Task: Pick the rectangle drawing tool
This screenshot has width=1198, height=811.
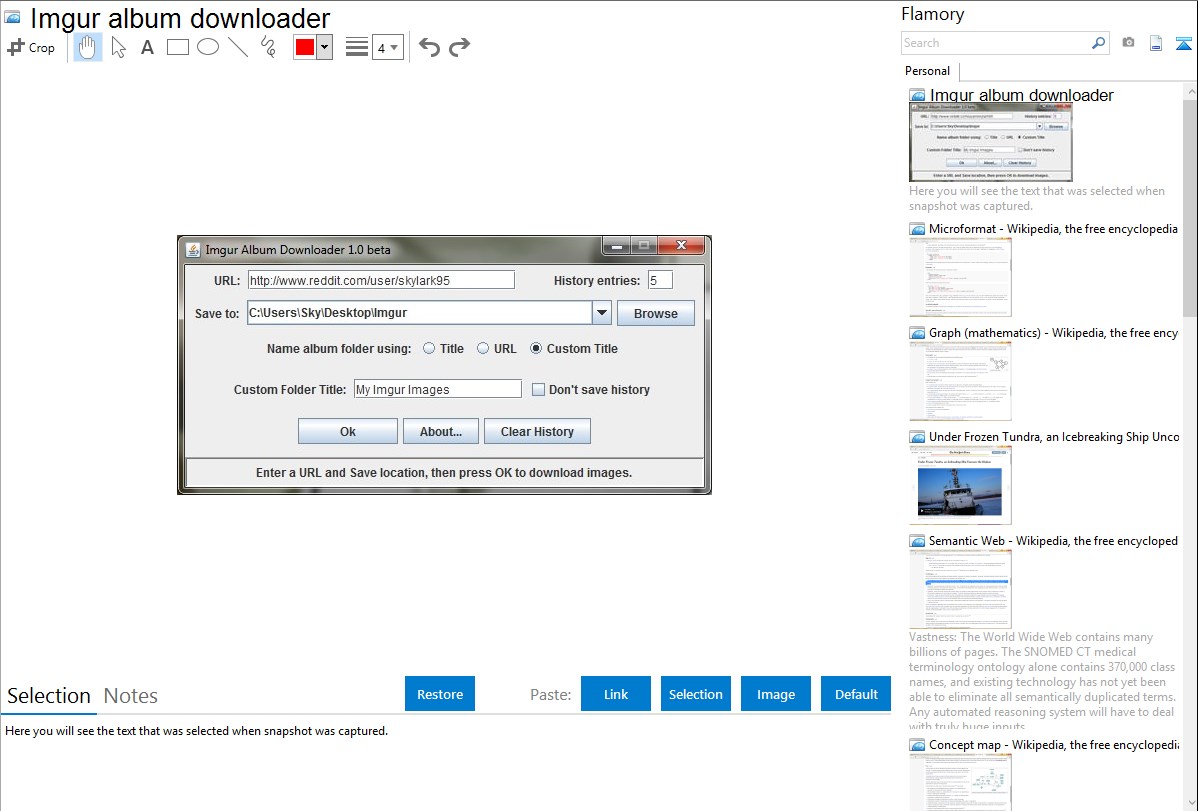Action: point(177,47)
